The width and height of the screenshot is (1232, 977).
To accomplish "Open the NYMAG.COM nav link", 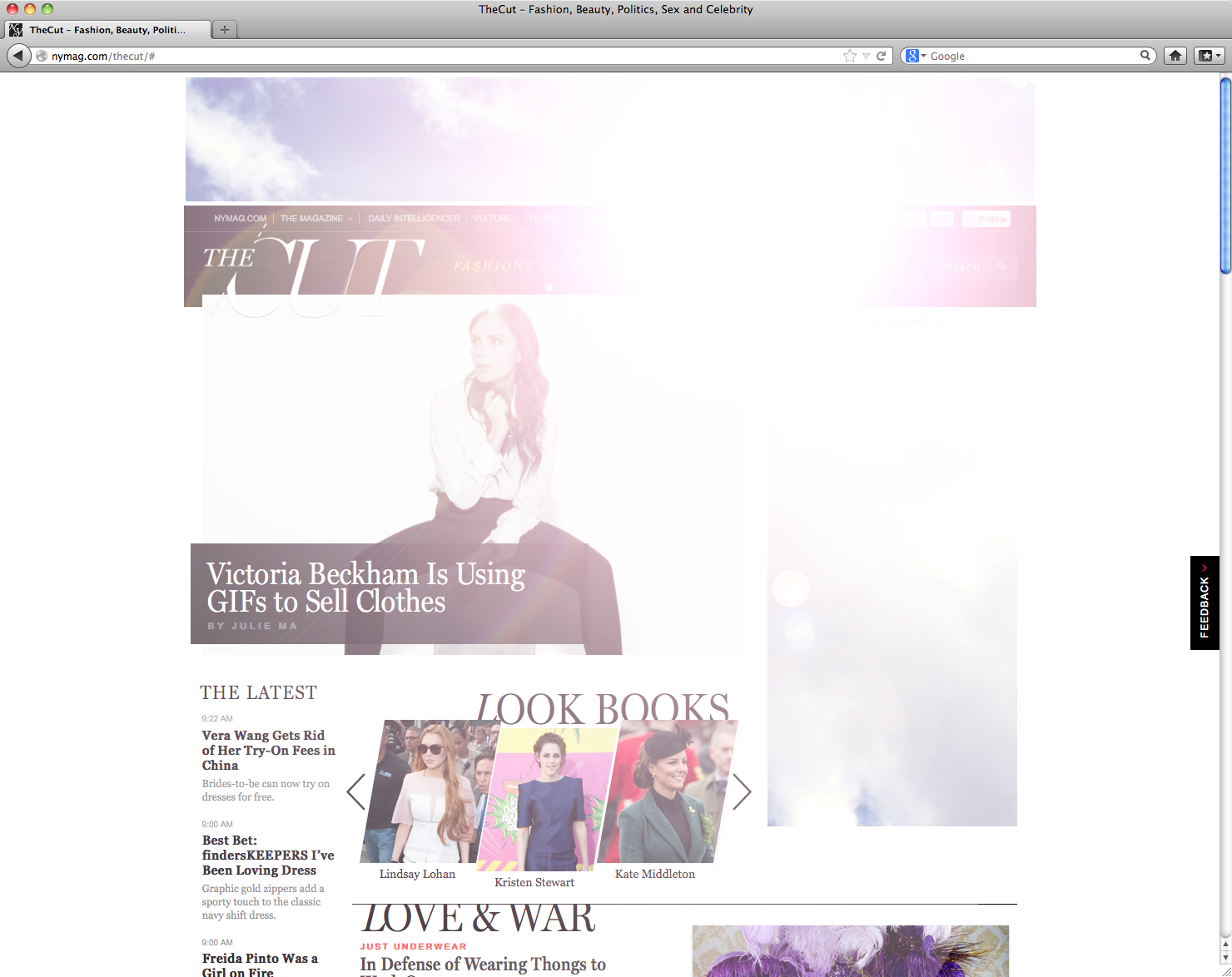I will point(240,218).
